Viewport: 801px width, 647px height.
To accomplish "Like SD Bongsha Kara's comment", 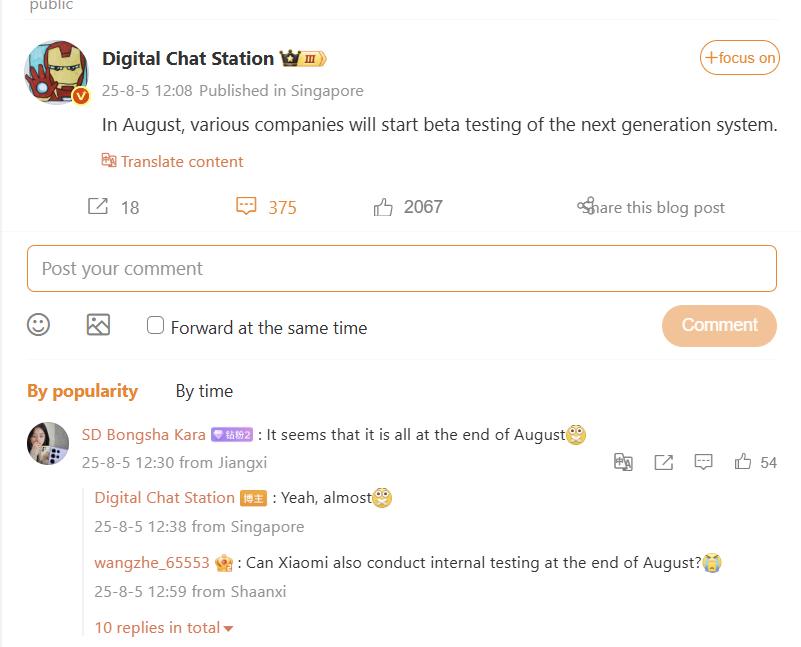I will [x=743, y=462].
